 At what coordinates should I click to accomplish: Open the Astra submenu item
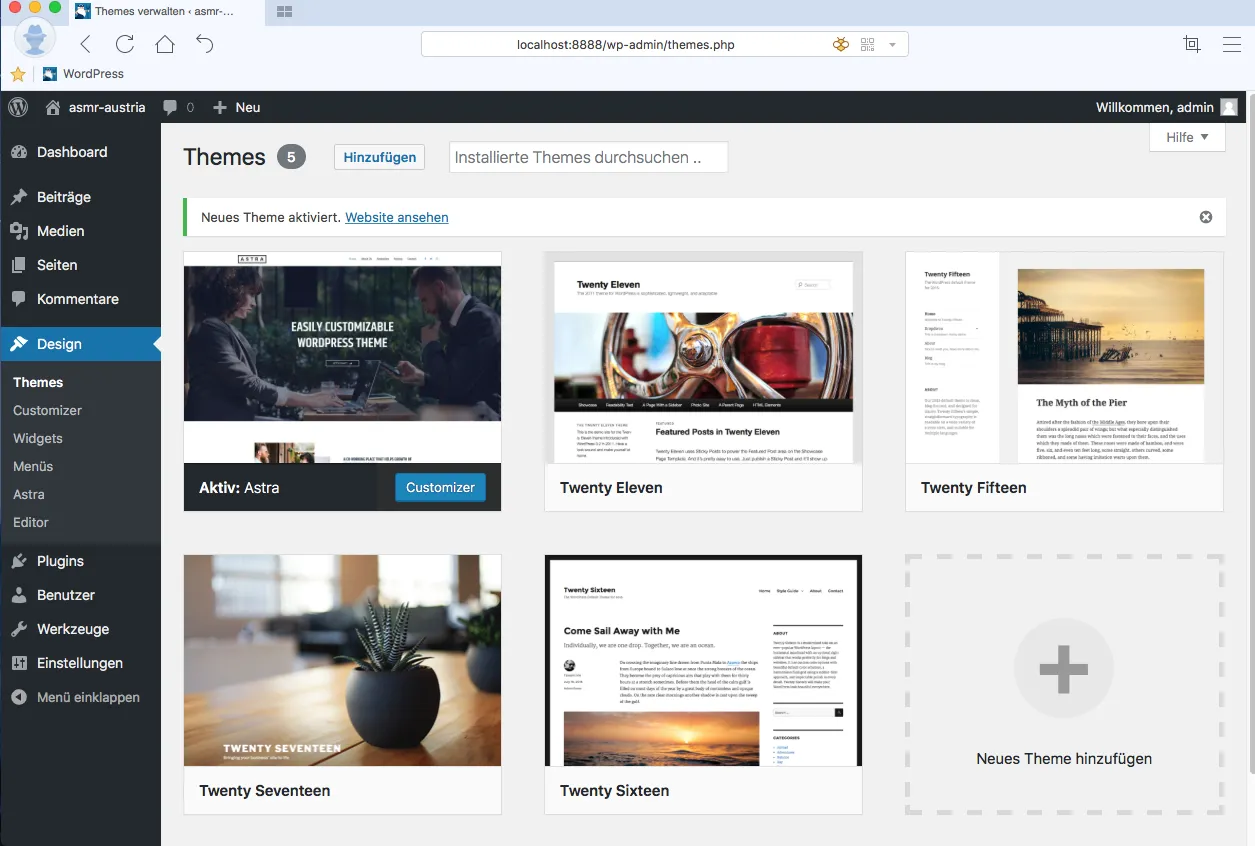(29, 494)
